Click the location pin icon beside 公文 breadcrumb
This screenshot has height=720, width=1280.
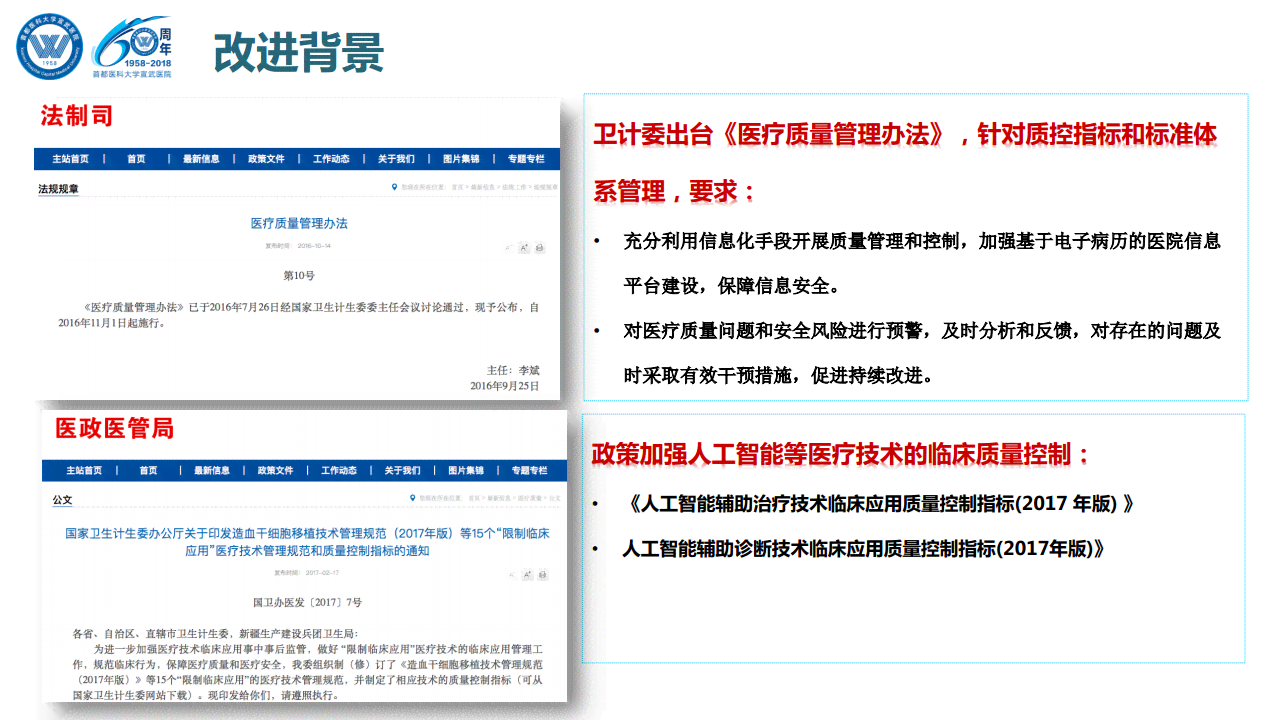pos(412,497)
